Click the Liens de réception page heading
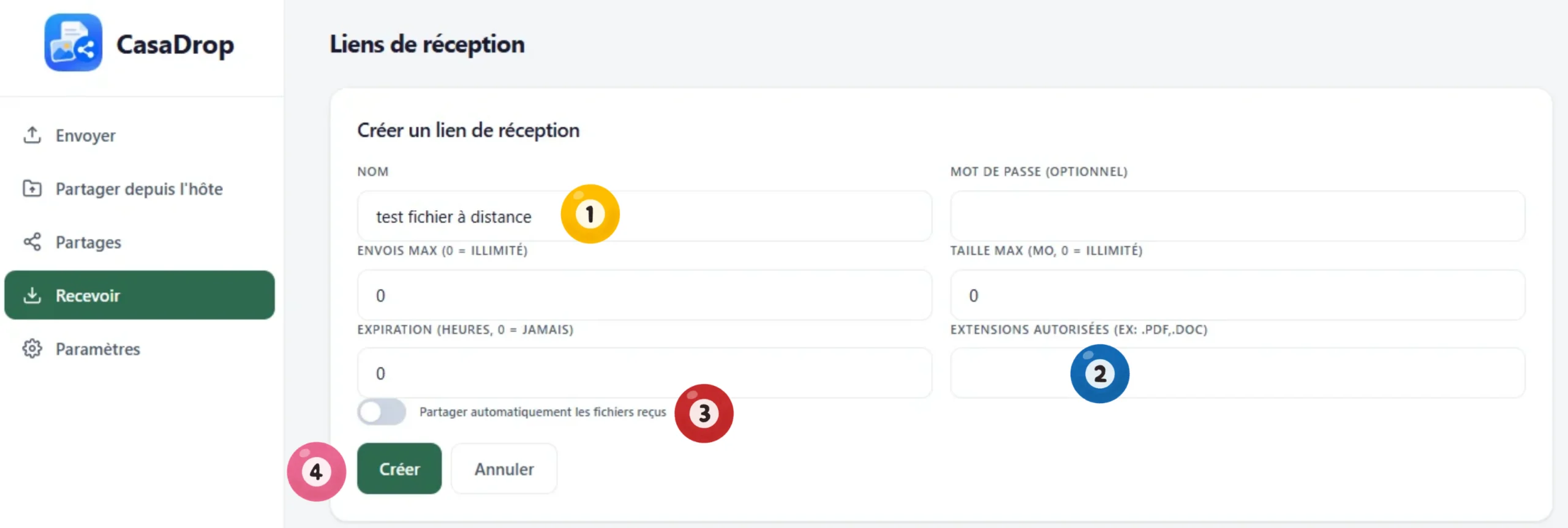Viewport: 1568px width, 528px height. (x=427, y=44)
